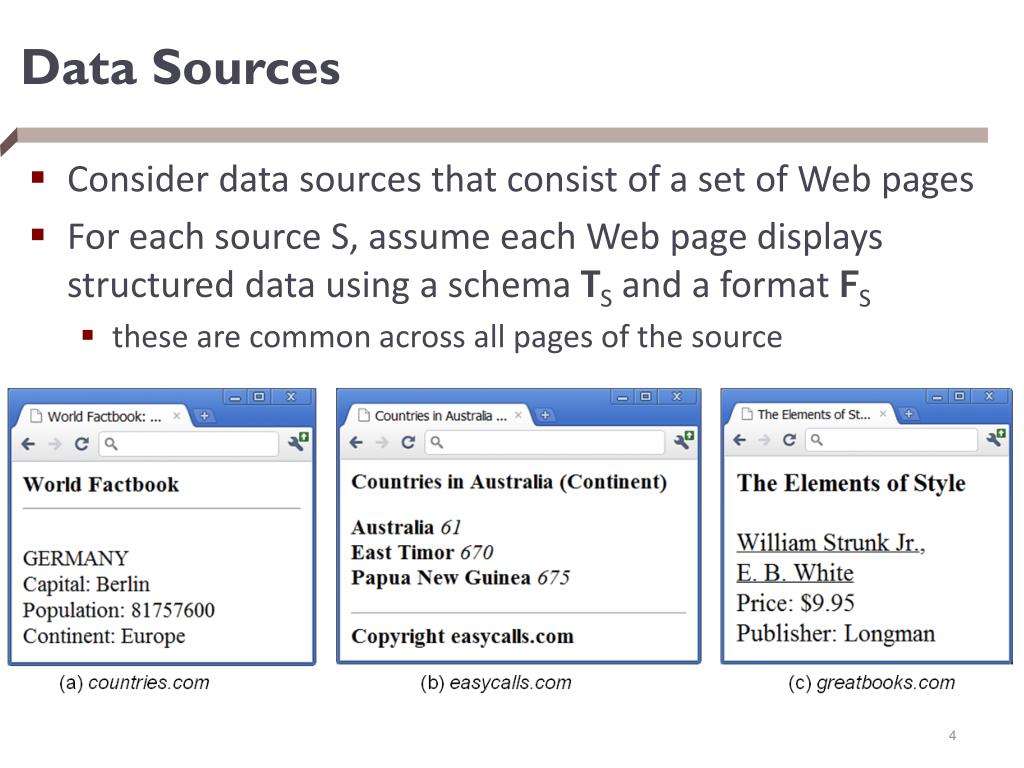Click back arrow in World Factbook browser

point(28,444)
